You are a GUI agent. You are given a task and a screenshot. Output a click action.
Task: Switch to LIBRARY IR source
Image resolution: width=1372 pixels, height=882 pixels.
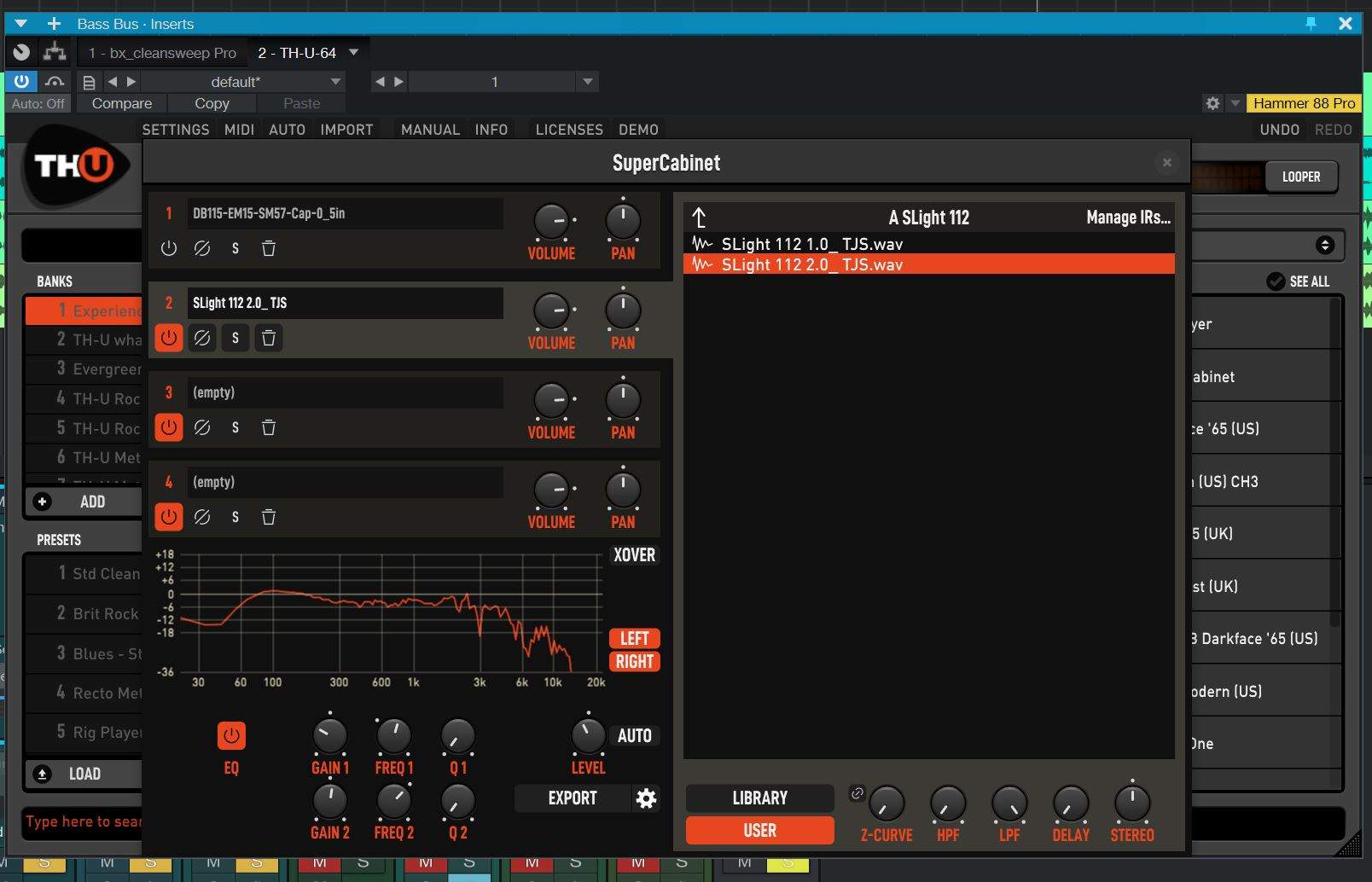click(759, 798)
